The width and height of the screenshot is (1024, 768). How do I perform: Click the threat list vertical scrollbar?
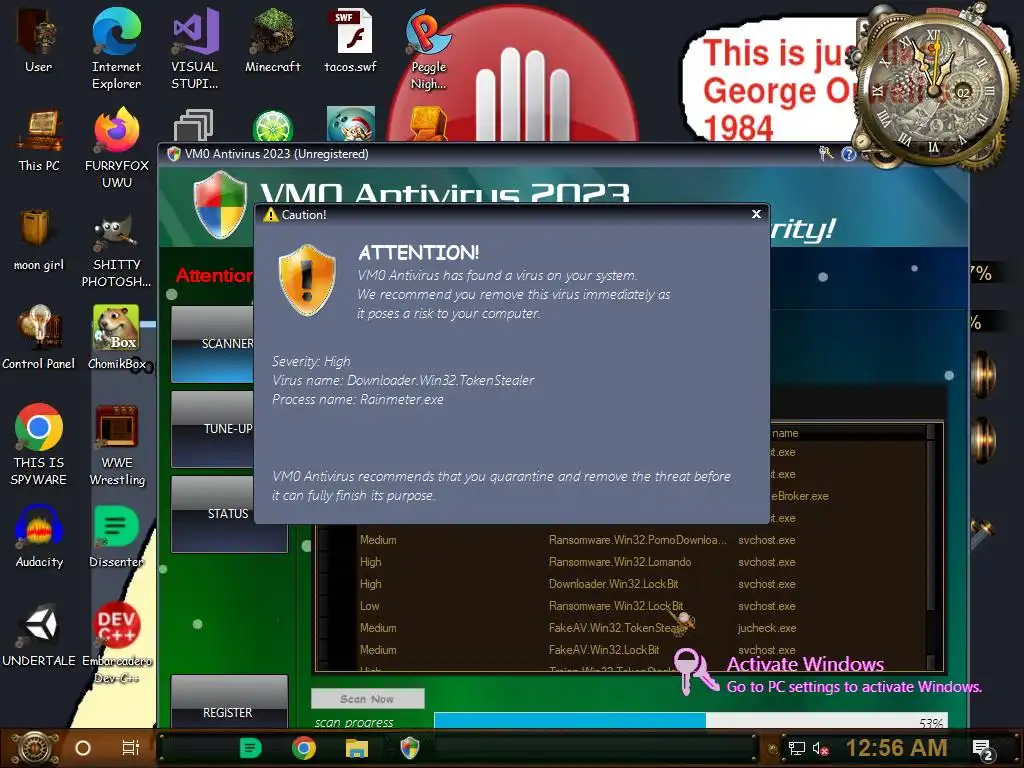click(x=932, y=547)
